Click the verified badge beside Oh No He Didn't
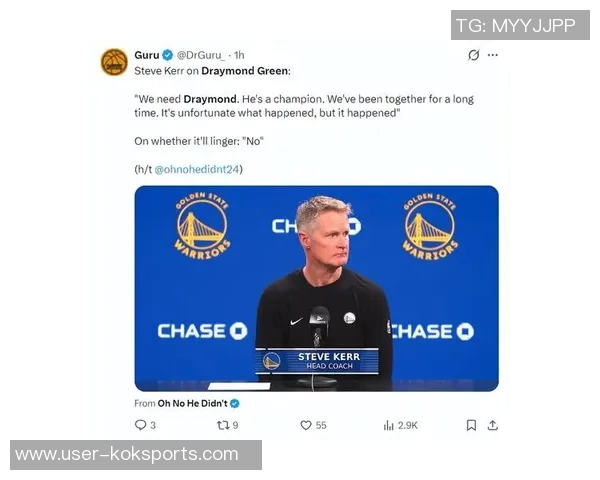600x480 pixels. click(x=235, y=403)
